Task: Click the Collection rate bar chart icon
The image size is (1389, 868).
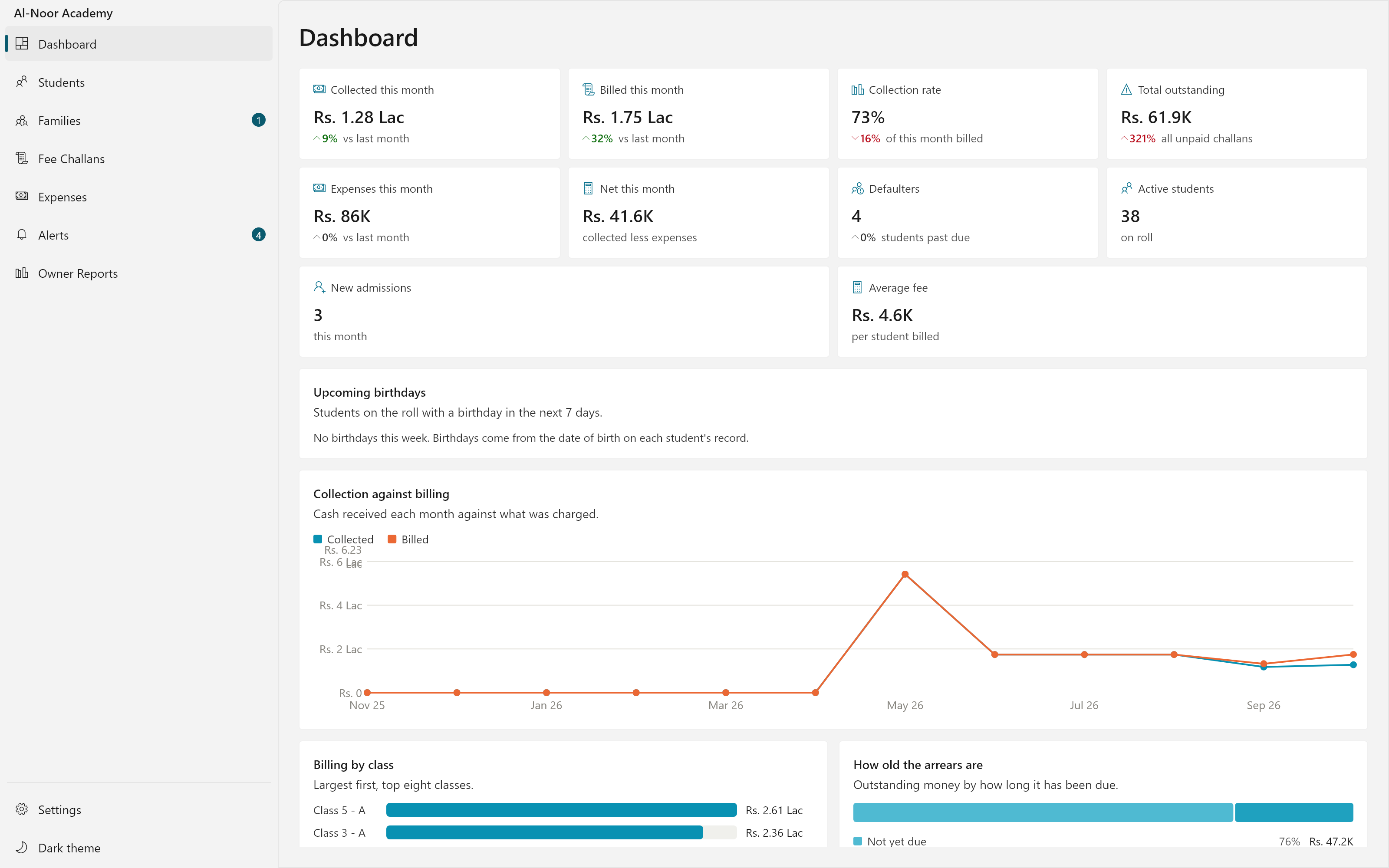Action: pyautogui.click(x=858, y=89)
